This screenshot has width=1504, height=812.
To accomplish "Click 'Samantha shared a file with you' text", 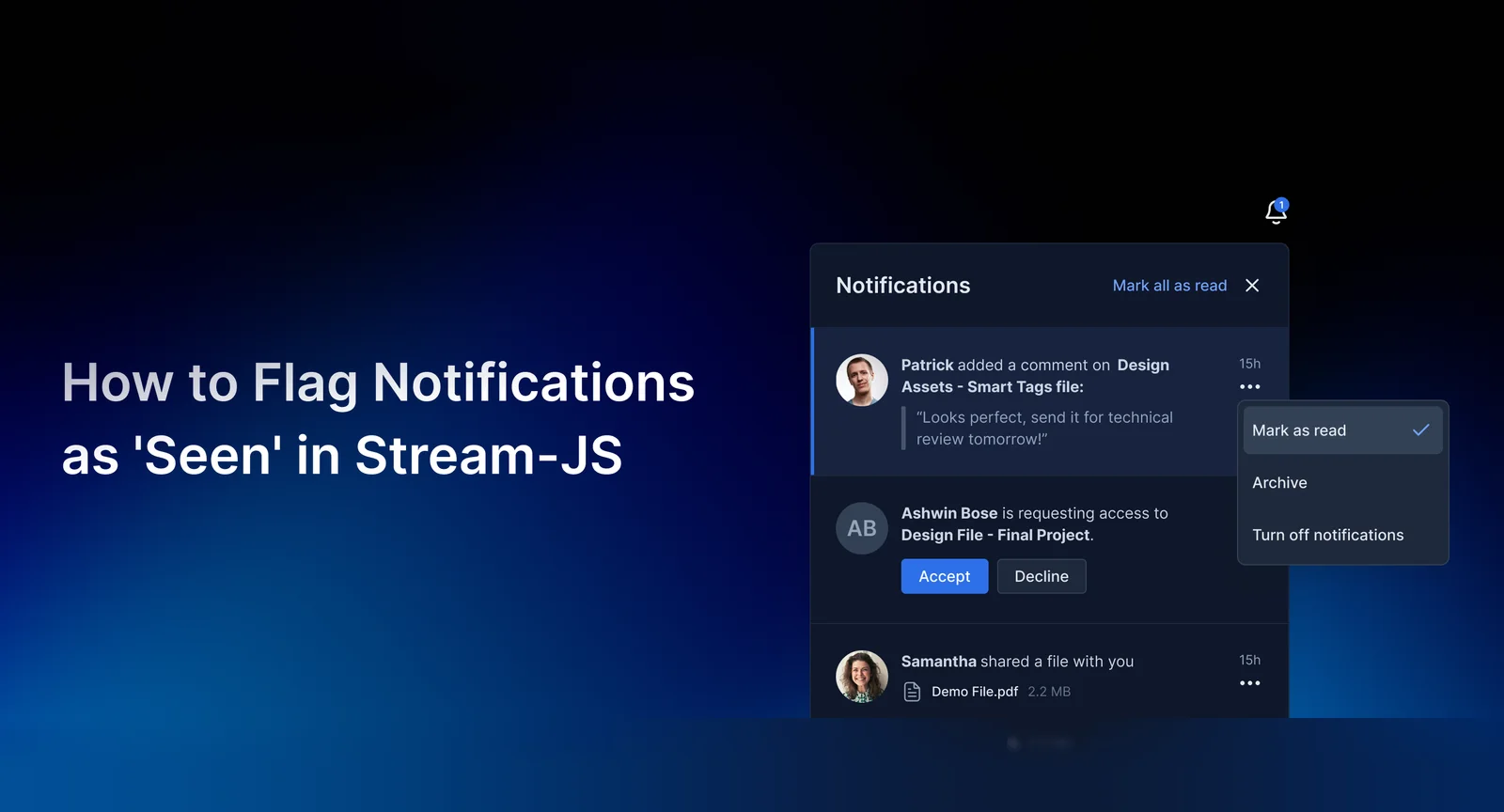I will click(1017, 662).
